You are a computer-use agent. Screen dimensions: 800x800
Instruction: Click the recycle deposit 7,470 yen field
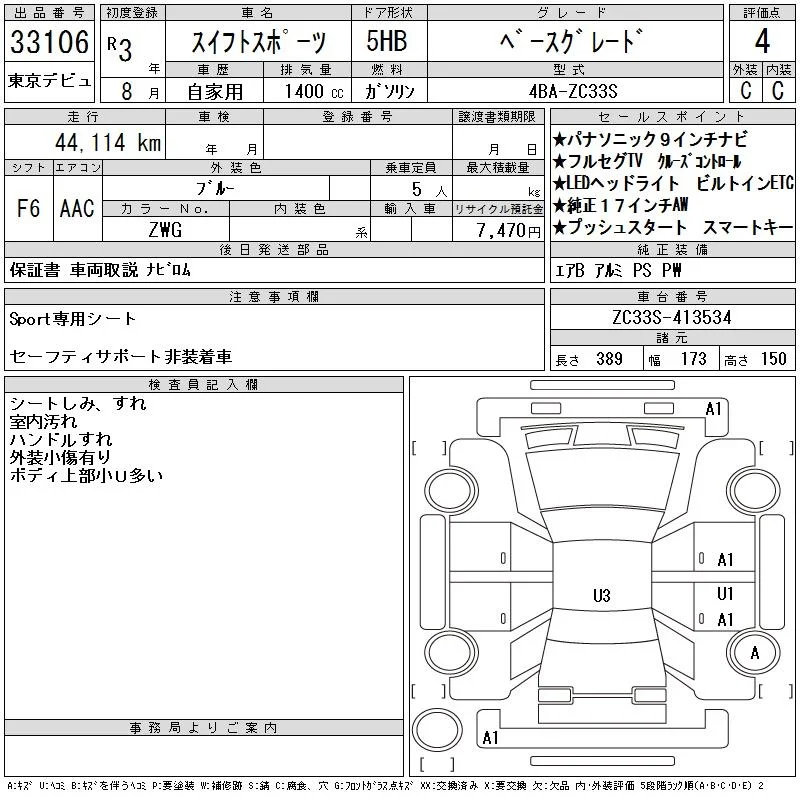[498, 230]
